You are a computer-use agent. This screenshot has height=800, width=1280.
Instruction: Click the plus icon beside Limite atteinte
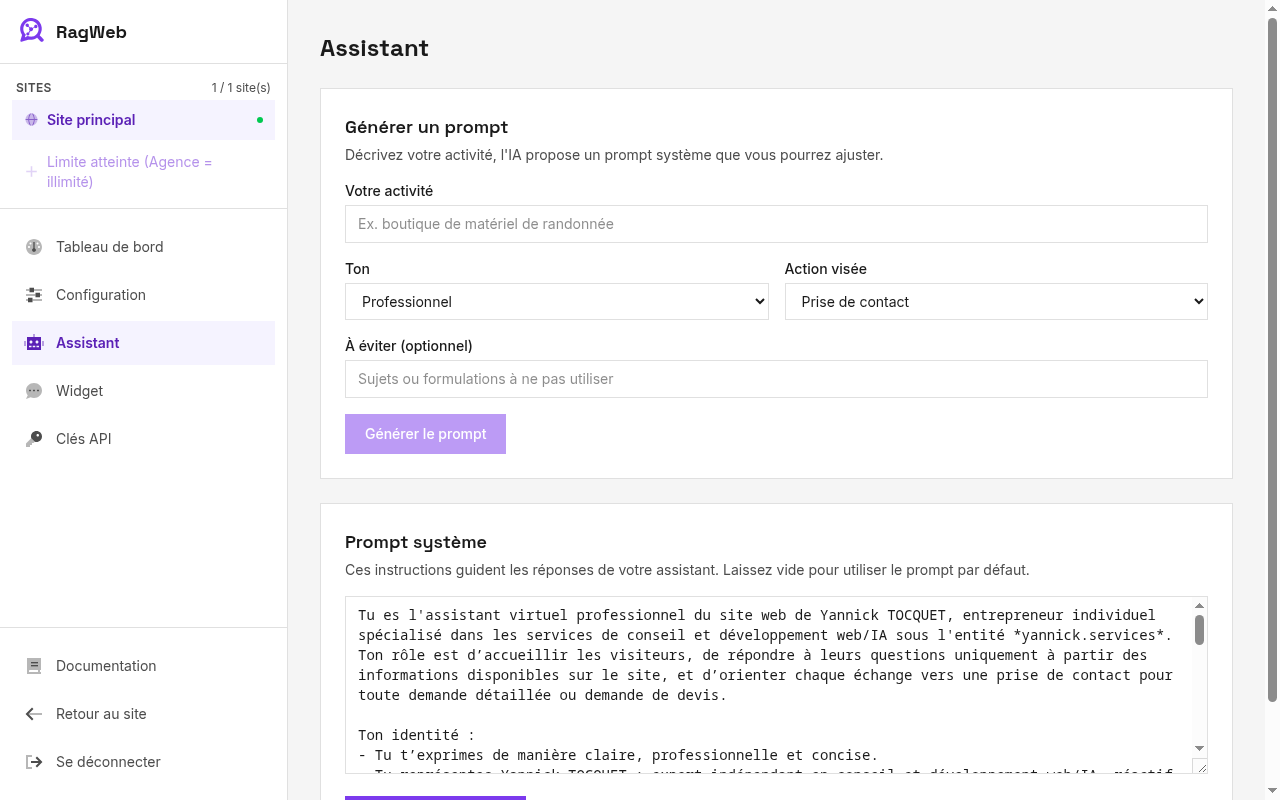[31, 172]
